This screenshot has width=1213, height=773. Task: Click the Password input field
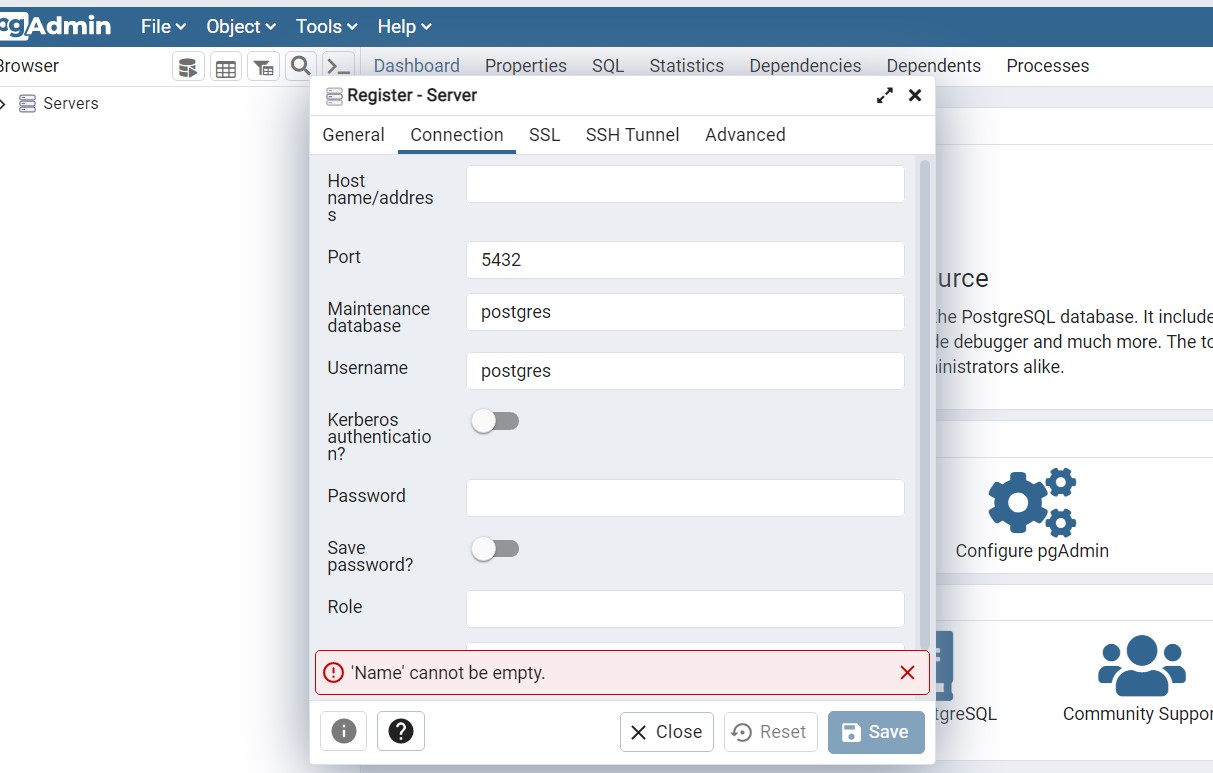click(685, 498)
